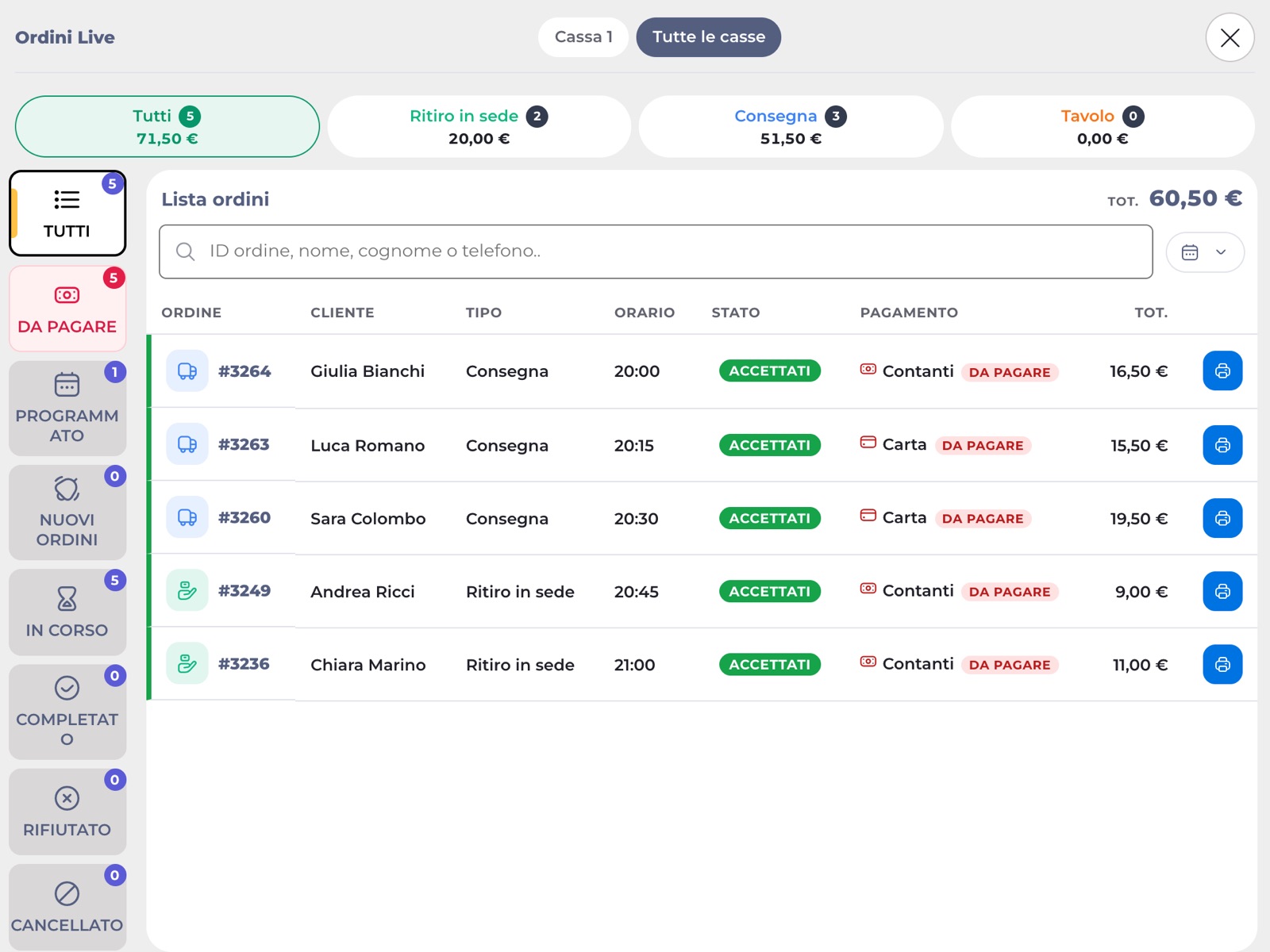
Task: Show the TUTTI orders list filter
Action: coord(67,213)
